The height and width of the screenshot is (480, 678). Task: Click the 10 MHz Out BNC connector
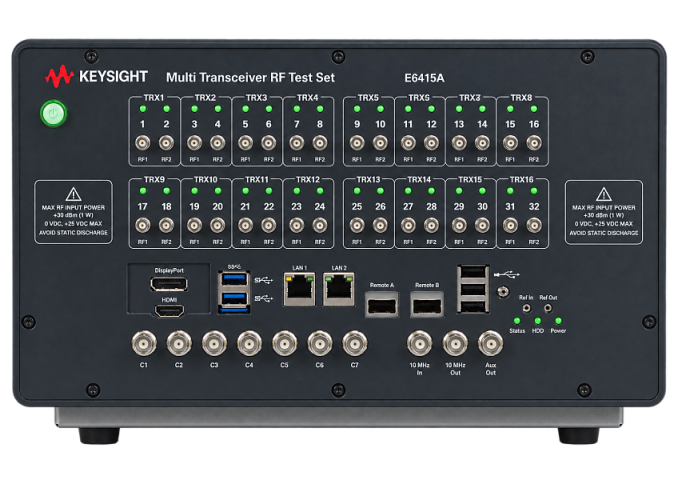point(455,344)
